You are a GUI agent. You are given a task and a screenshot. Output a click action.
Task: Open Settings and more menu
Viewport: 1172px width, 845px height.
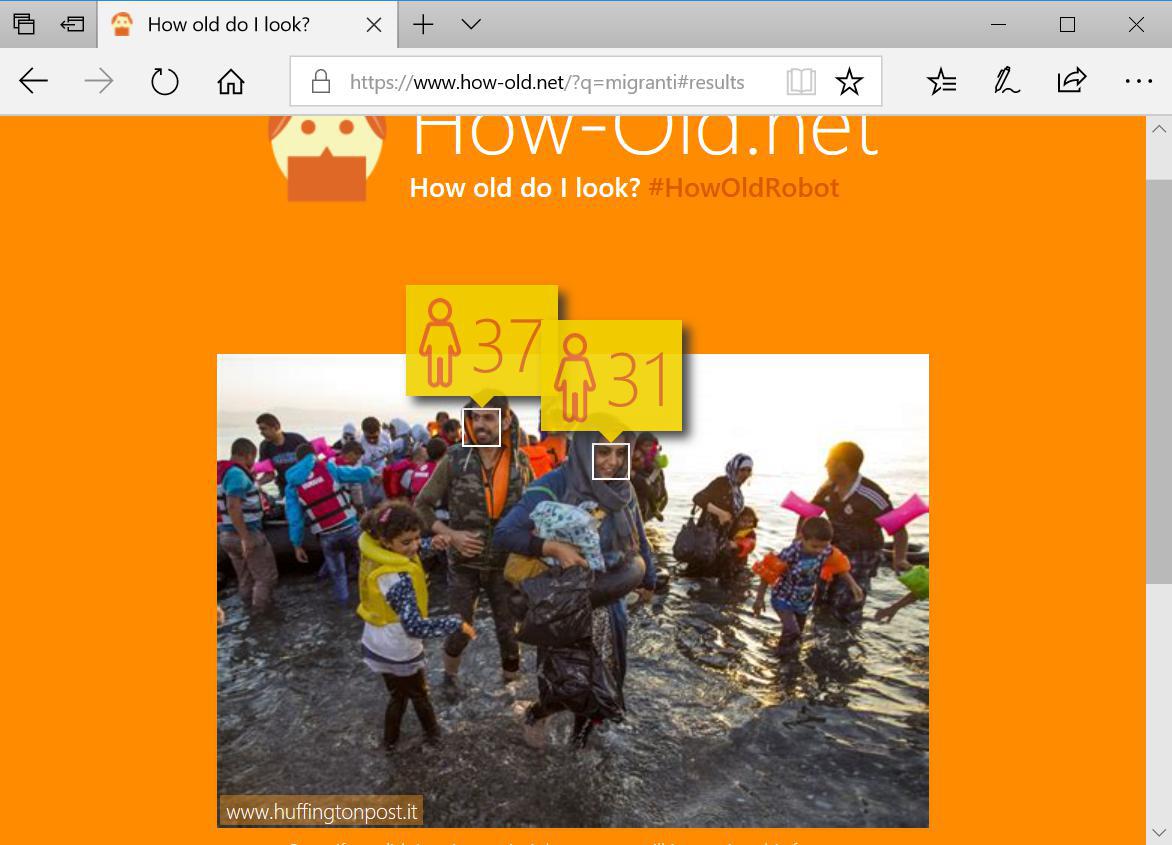(1138, 81)
